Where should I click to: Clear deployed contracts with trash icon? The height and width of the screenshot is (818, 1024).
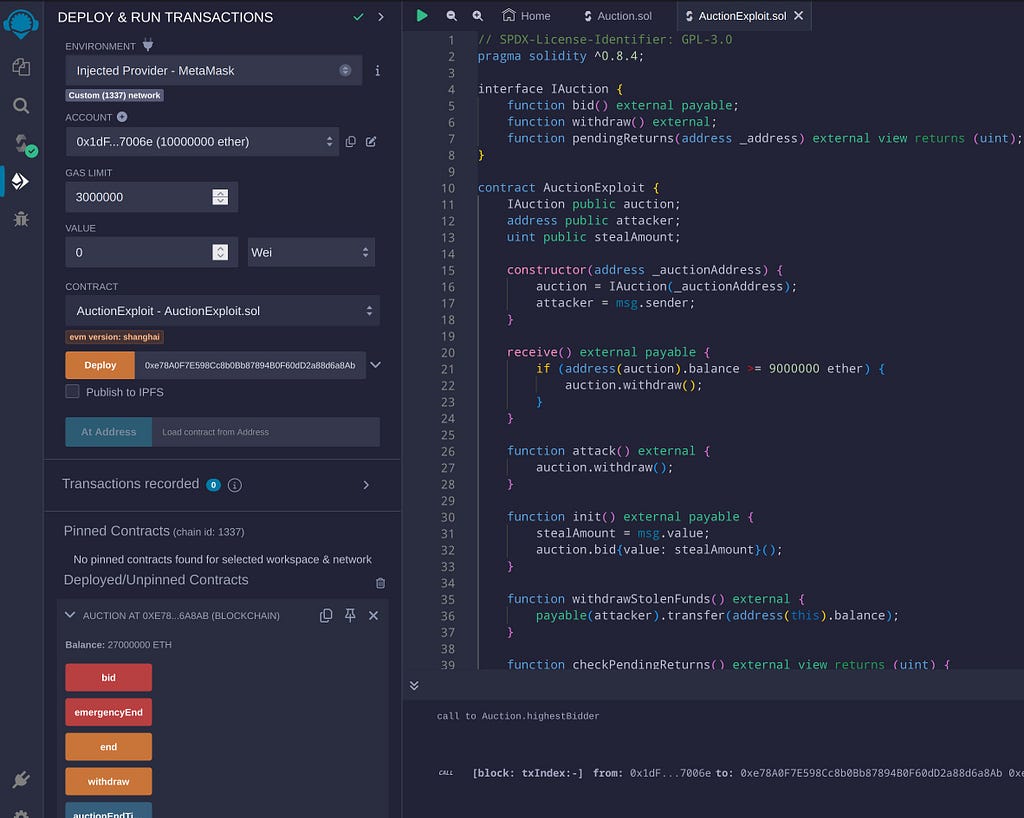click(x=380, y=583)
